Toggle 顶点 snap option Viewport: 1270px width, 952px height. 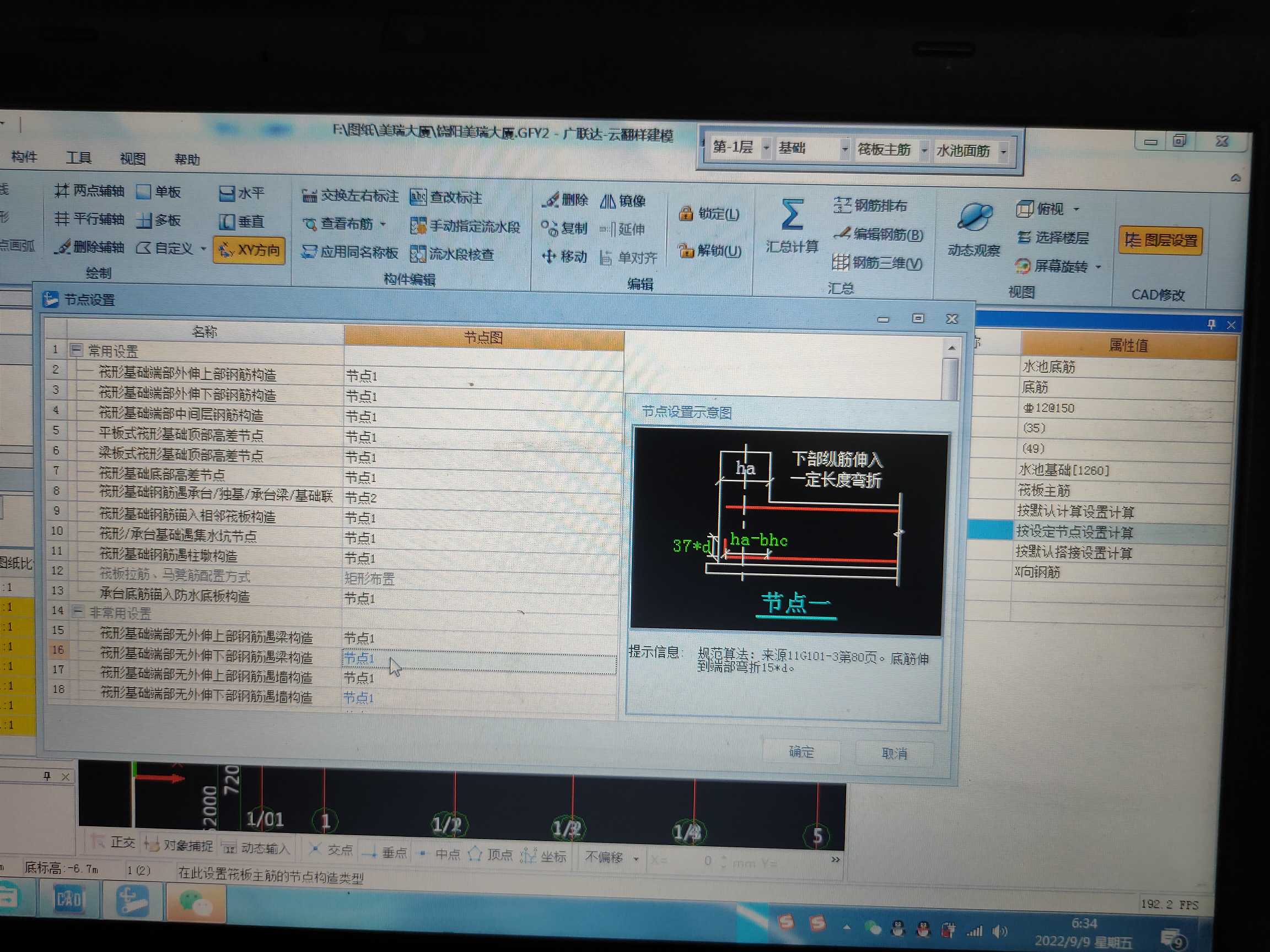491,854
